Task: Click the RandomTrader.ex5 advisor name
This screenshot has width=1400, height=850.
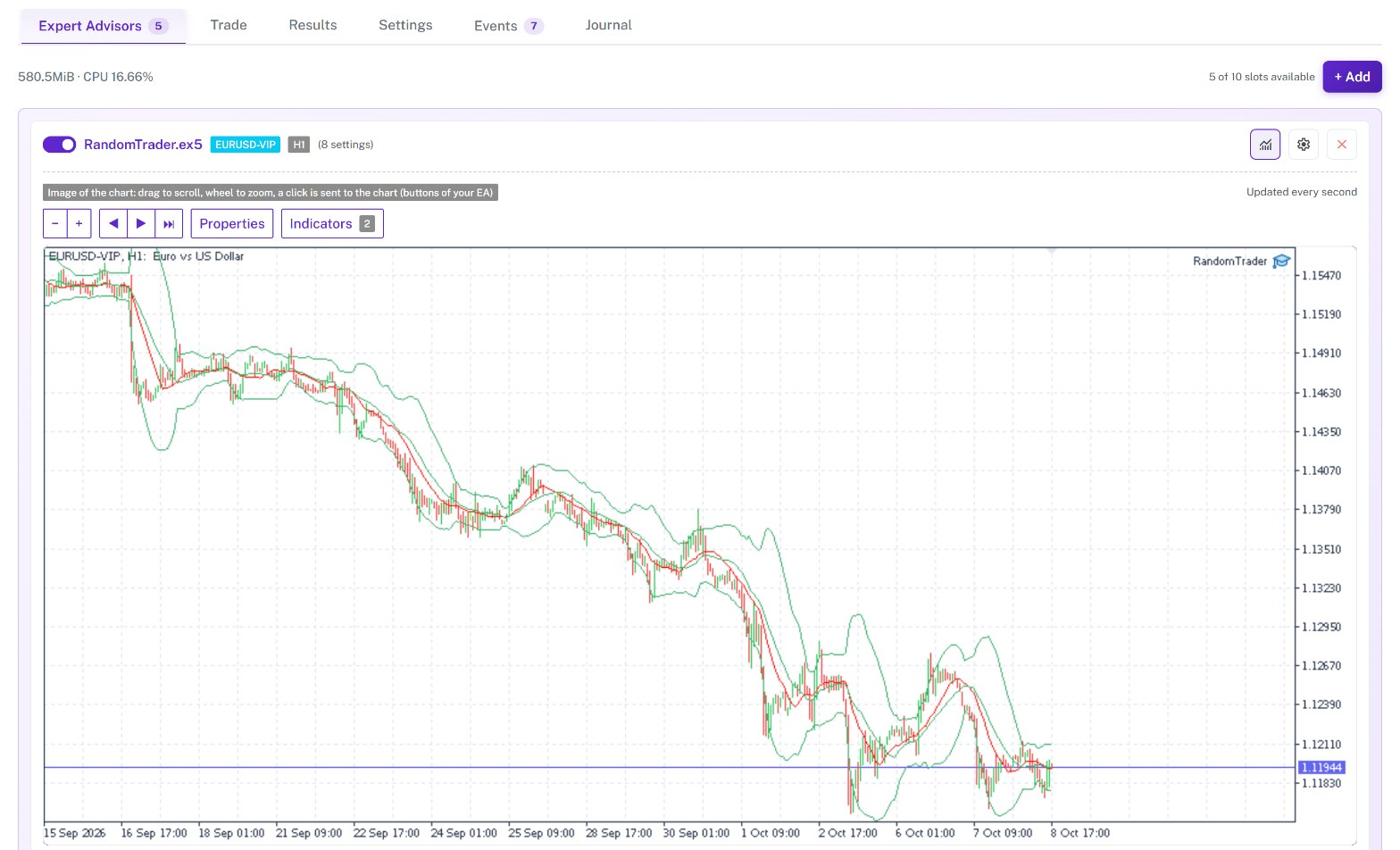Action: 143,145
